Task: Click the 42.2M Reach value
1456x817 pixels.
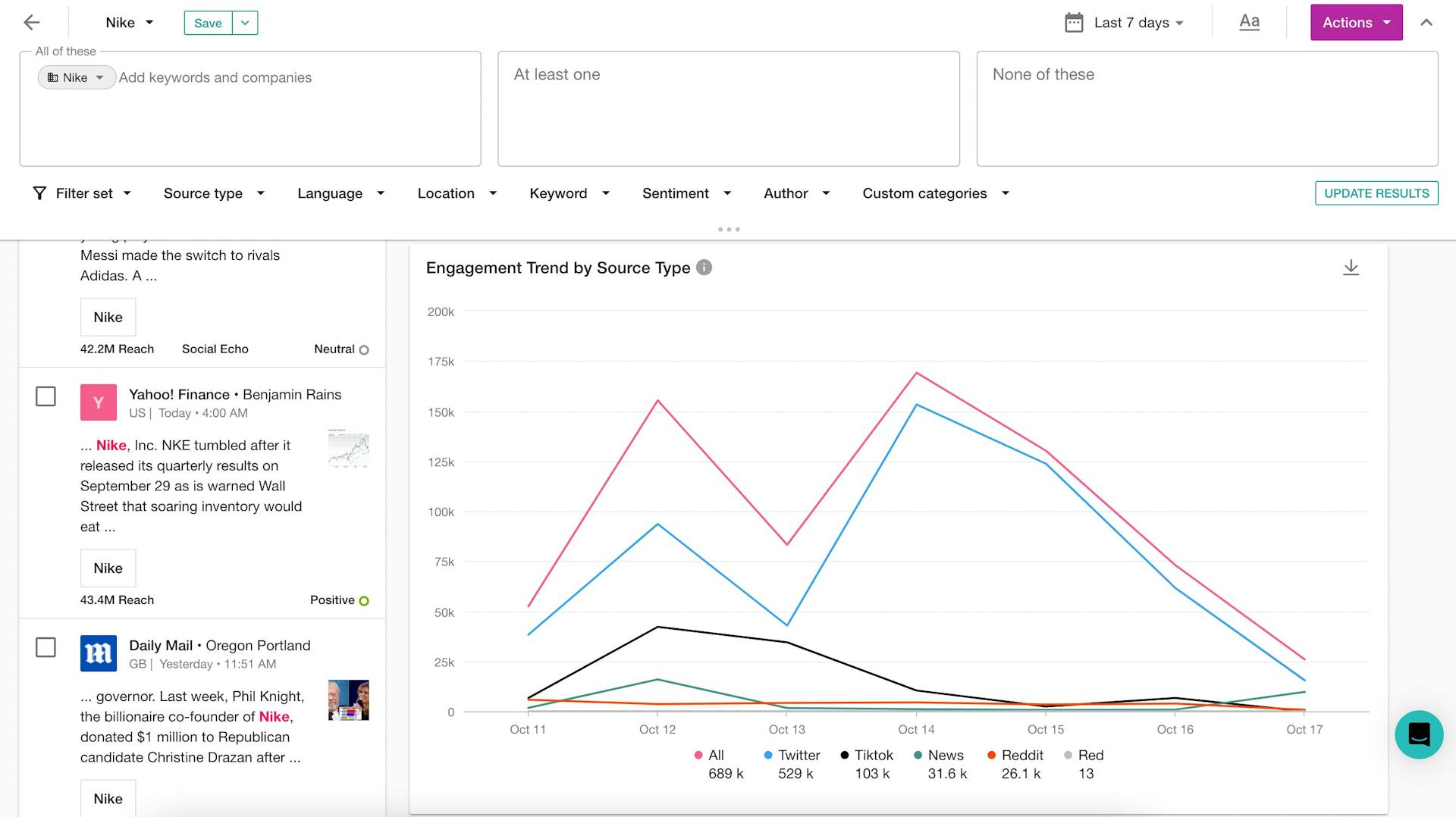Action: pyautogui.click(x=117, y=349)
